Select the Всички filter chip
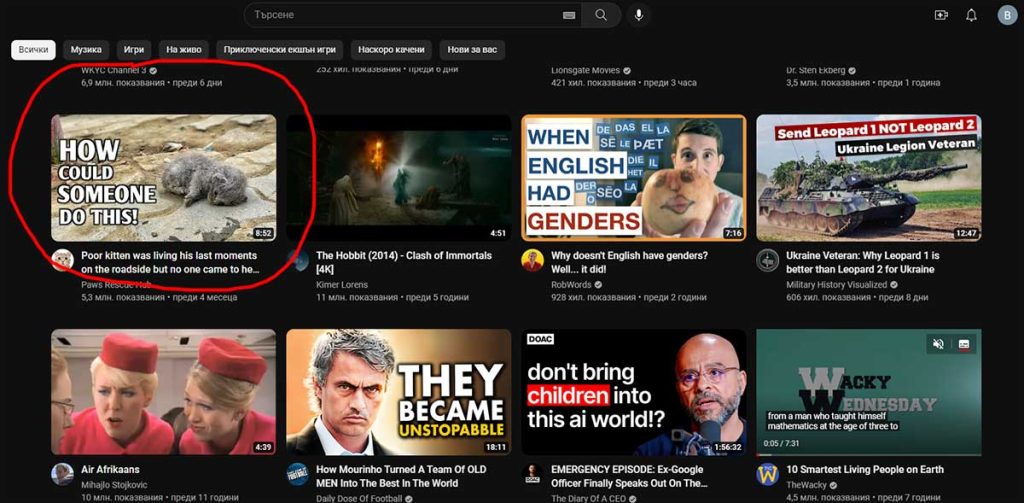1024x503 pixels. point(33,49)
